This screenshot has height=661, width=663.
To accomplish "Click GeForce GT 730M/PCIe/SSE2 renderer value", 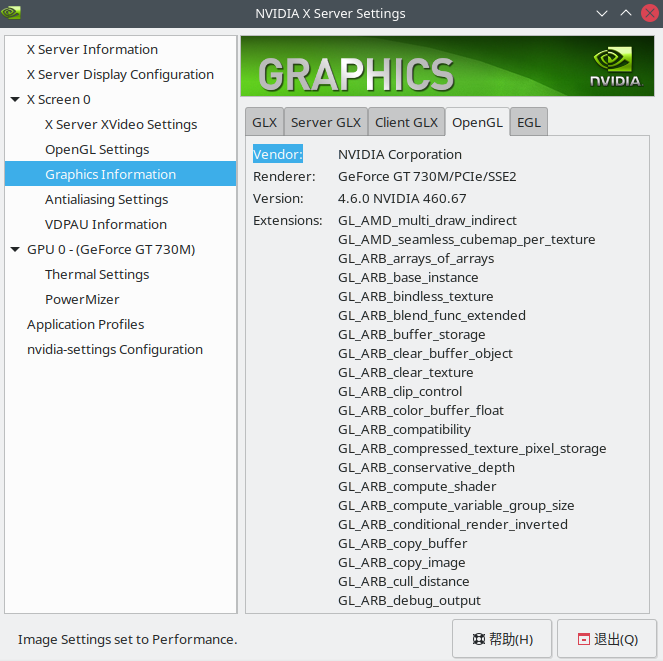I will (x=427, y=176).
